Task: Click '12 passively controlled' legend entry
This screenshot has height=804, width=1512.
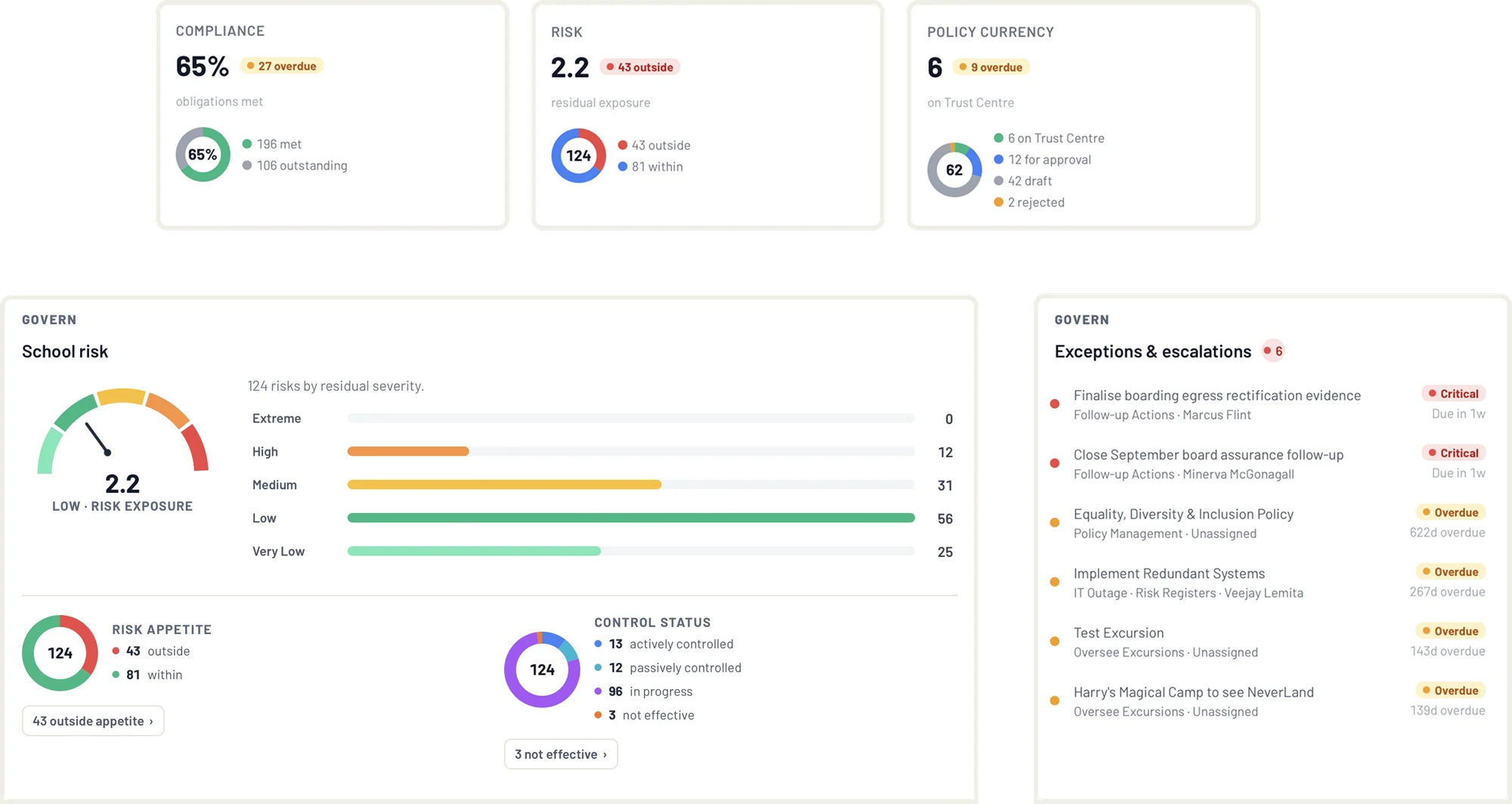Action: coord(668,668)
